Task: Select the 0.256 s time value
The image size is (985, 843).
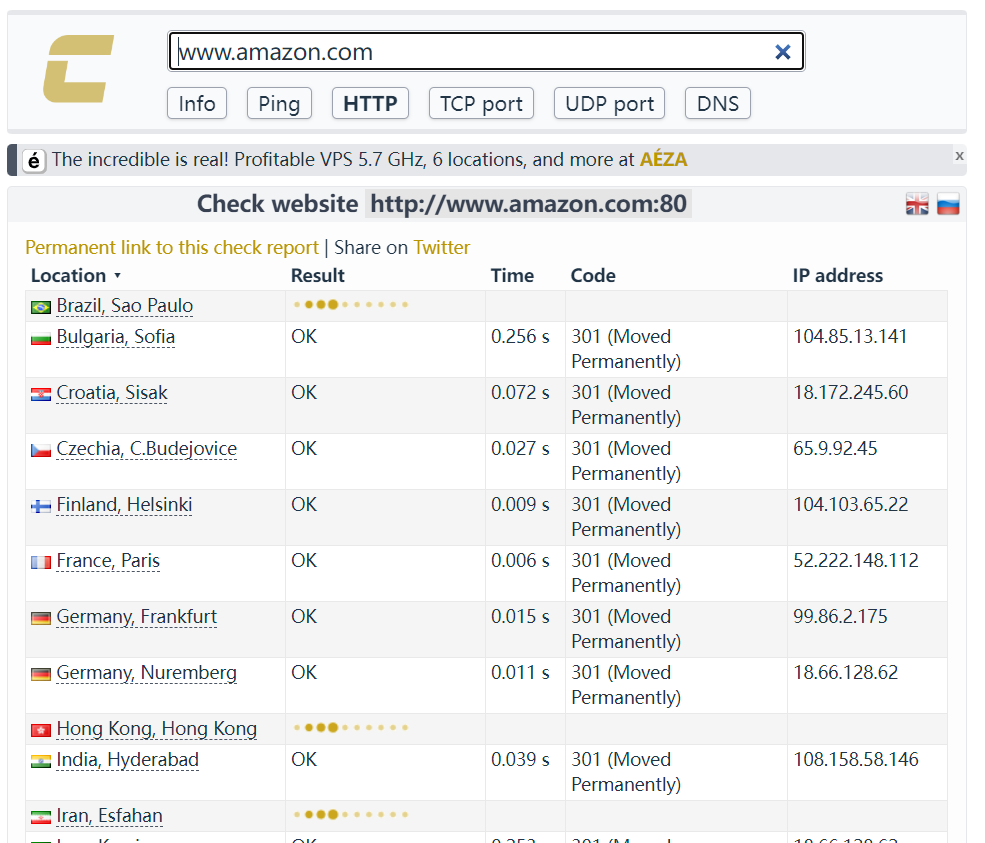Action: (520, 337)
